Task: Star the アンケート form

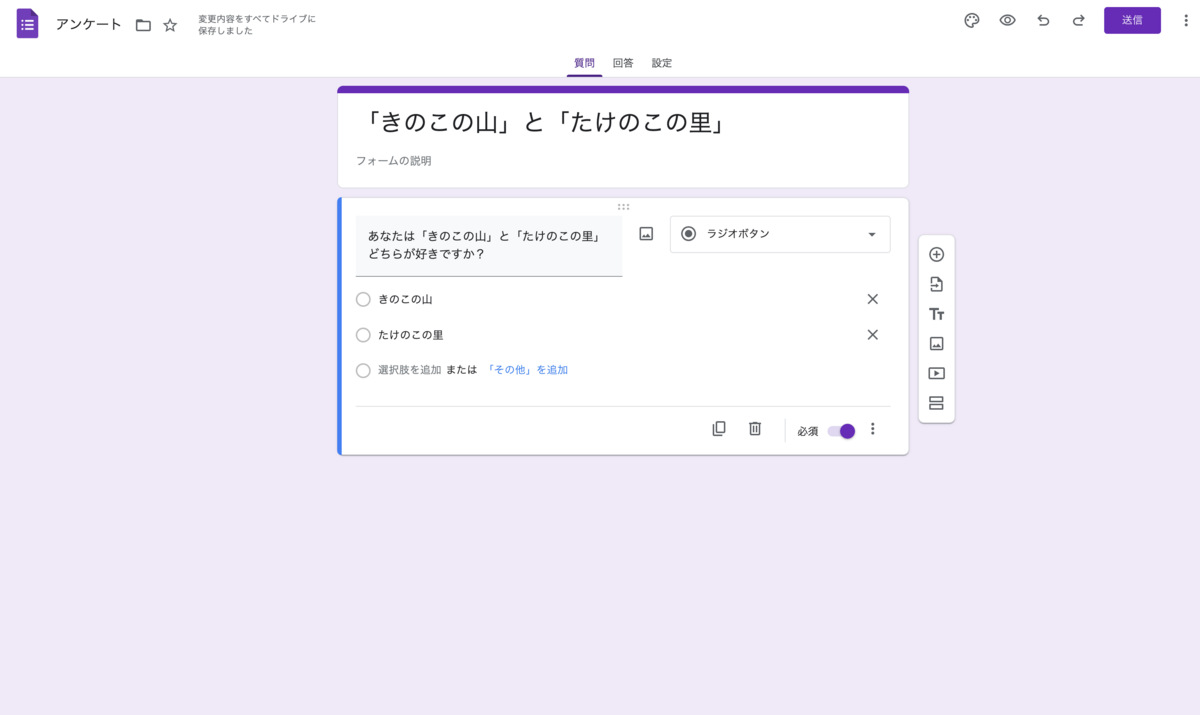Action: 170,25
